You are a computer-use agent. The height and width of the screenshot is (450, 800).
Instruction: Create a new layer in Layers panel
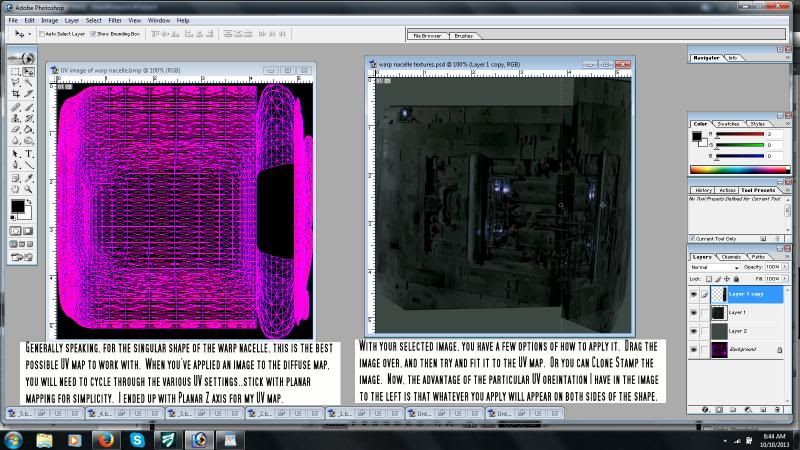763,410
